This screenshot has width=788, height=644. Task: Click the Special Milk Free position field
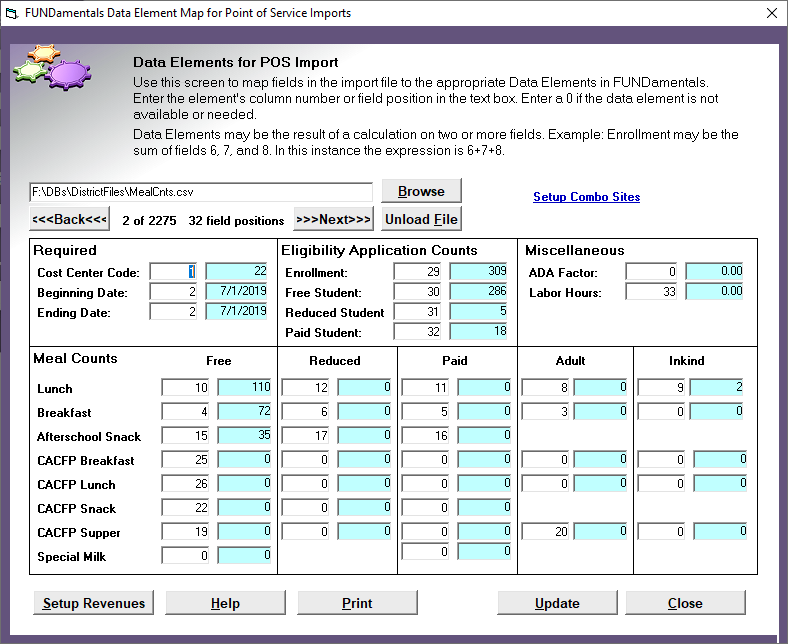185,556
